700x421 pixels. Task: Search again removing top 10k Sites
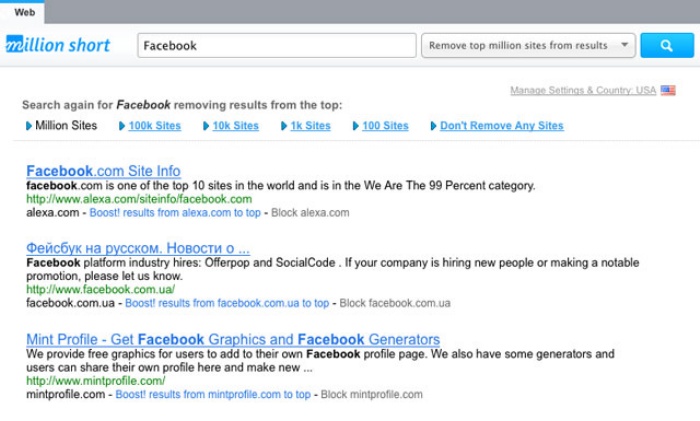235,126
